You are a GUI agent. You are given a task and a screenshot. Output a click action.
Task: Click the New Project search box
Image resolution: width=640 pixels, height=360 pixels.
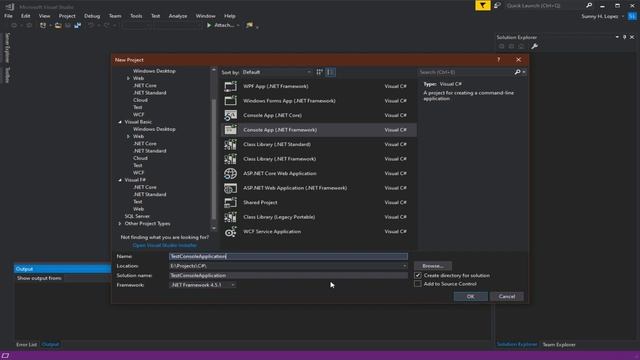pos(465,72)
